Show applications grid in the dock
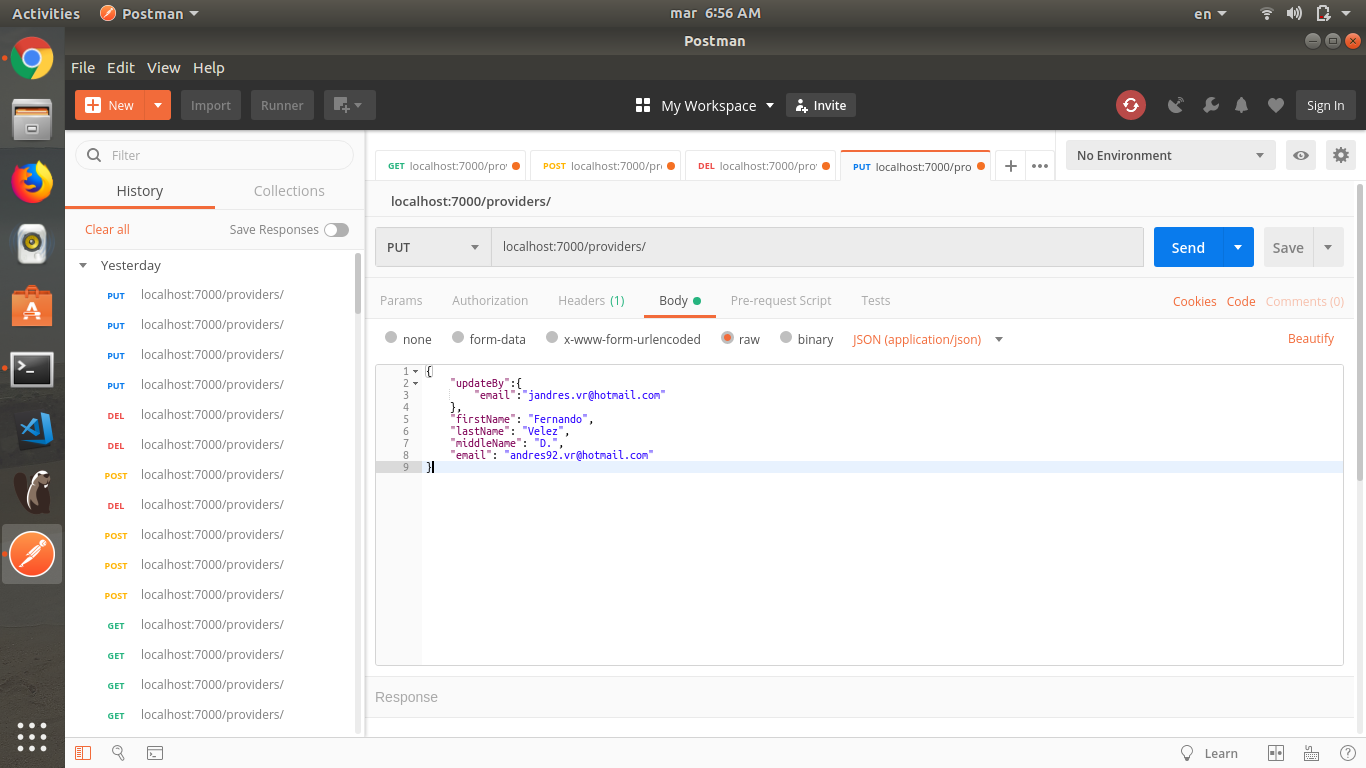The width and height of the screenshot is (1366, 768). (32, 737)
